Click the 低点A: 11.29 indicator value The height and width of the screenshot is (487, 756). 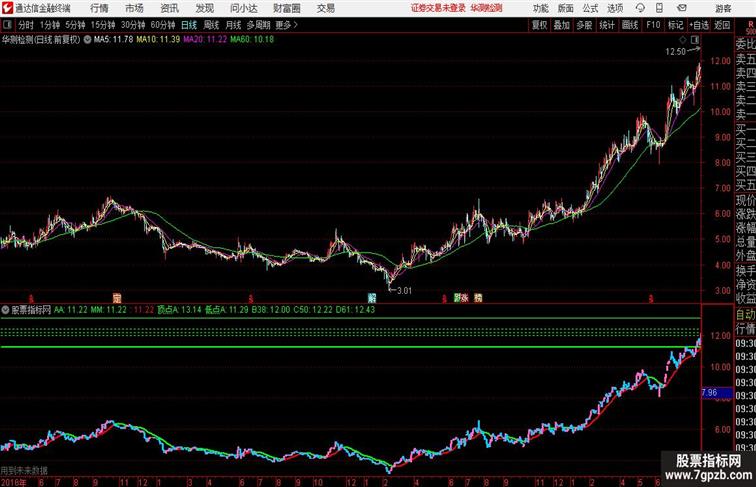pos(227,310)
